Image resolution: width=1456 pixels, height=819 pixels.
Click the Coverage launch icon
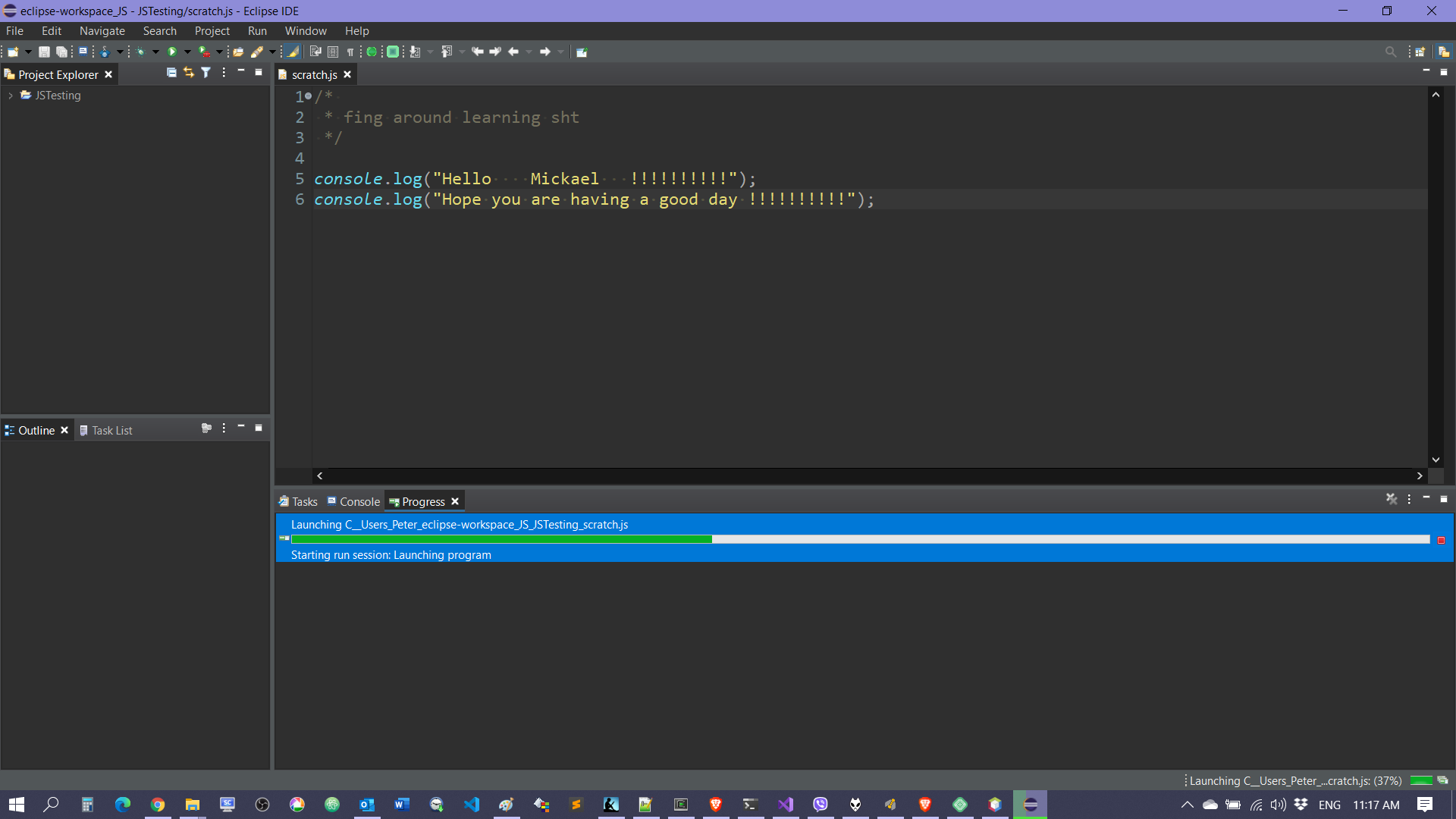pos(205,51)
